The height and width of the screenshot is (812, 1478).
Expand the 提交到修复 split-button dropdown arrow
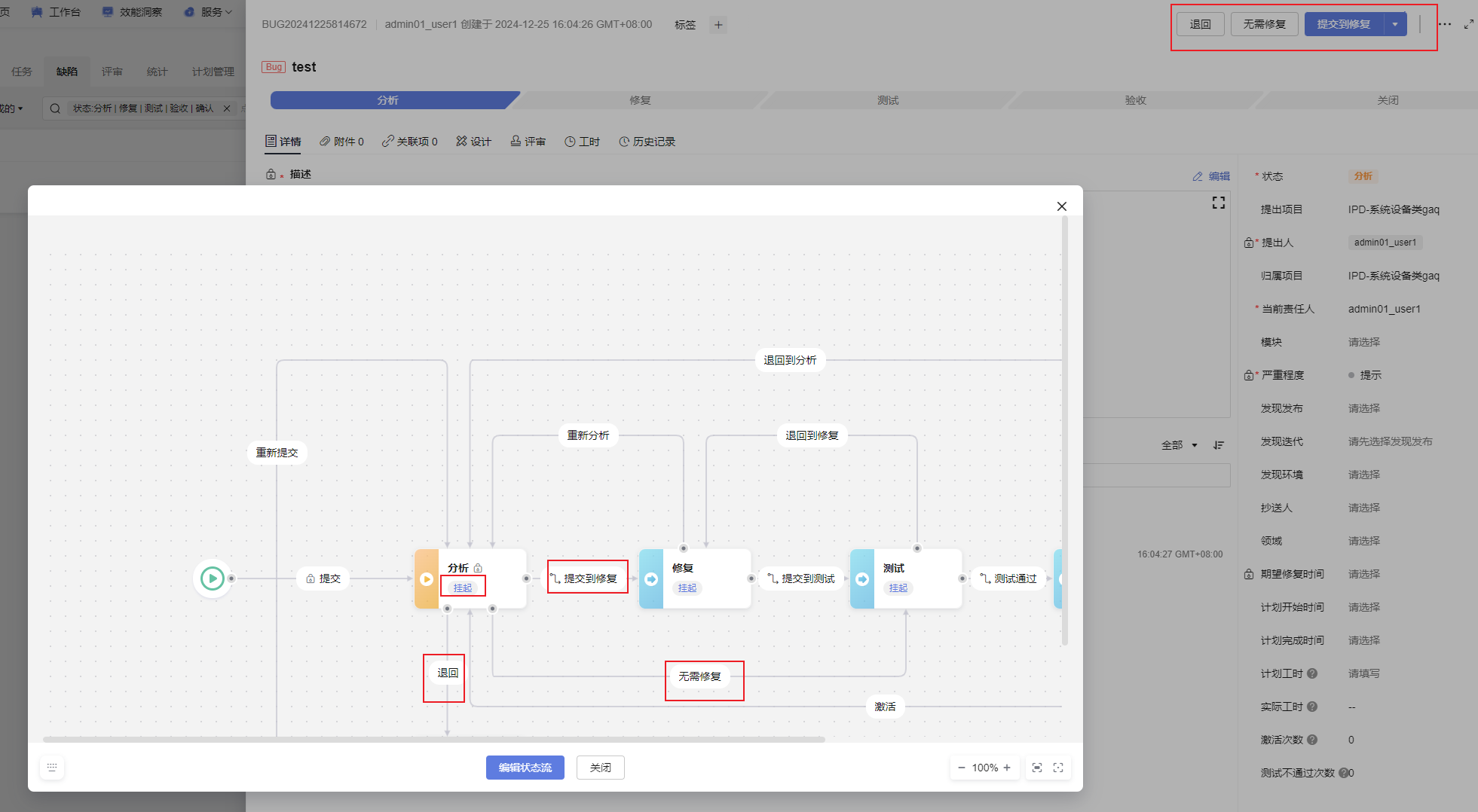tap(1395, 24)
